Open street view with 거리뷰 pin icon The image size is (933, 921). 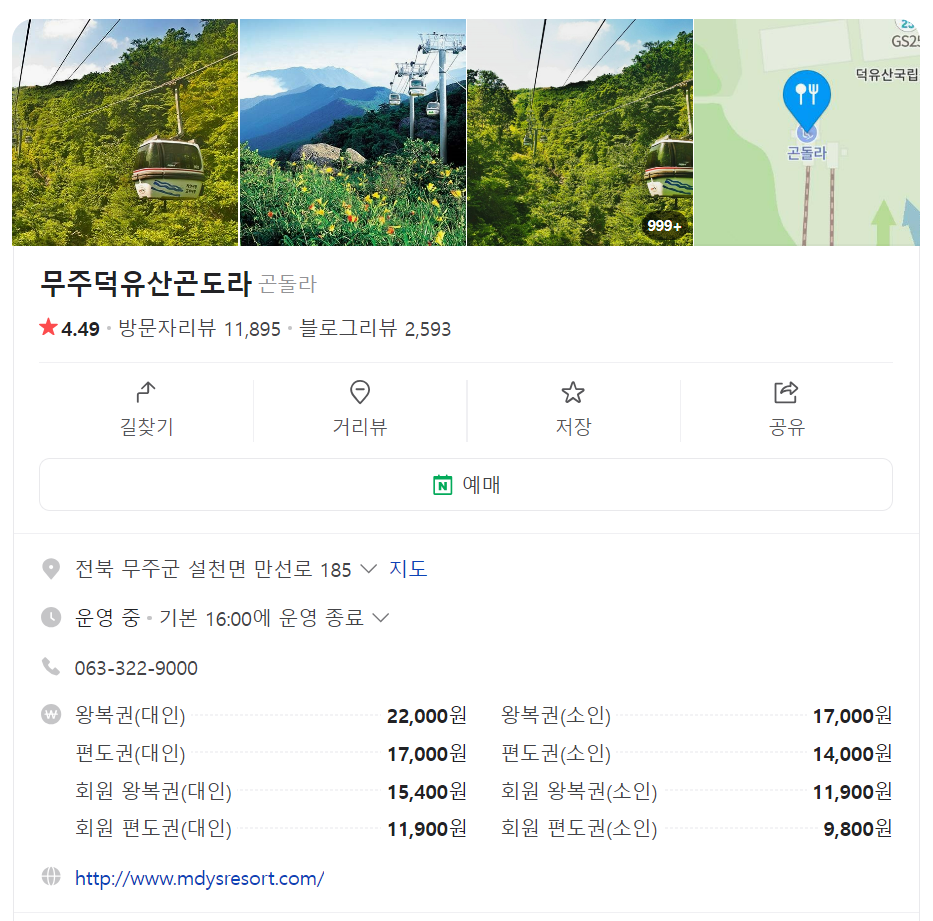360,392
